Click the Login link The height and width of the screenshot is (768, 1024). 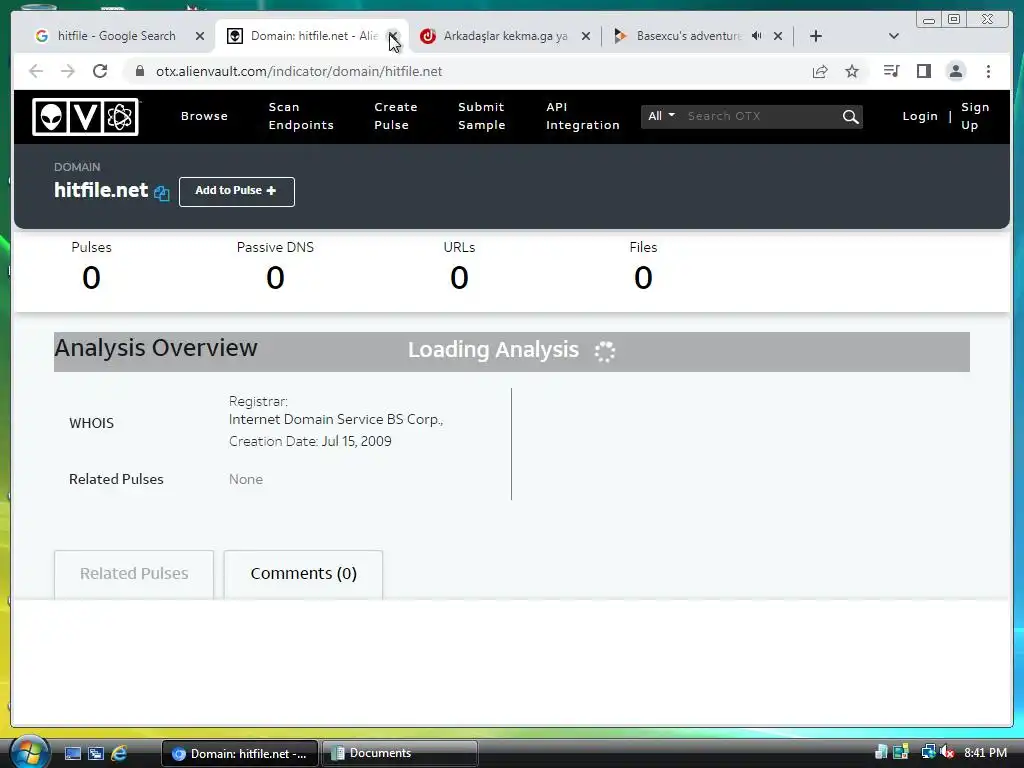920,116
